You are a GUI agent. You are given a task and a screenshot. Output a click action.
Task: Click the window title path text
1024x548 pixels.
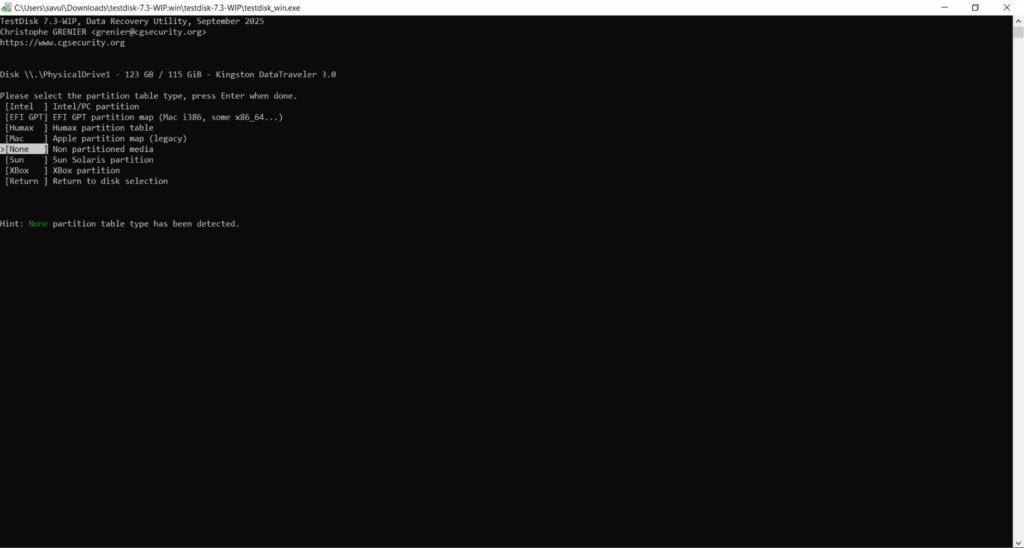tap(157, 8)
